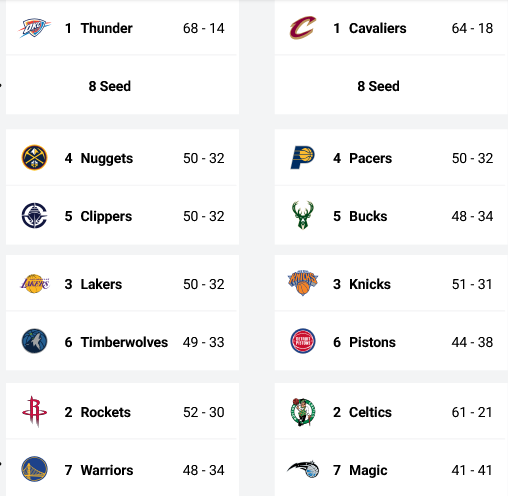Select the Western 8 Seed slot
The image size is (508, 496).
(122, 85)
